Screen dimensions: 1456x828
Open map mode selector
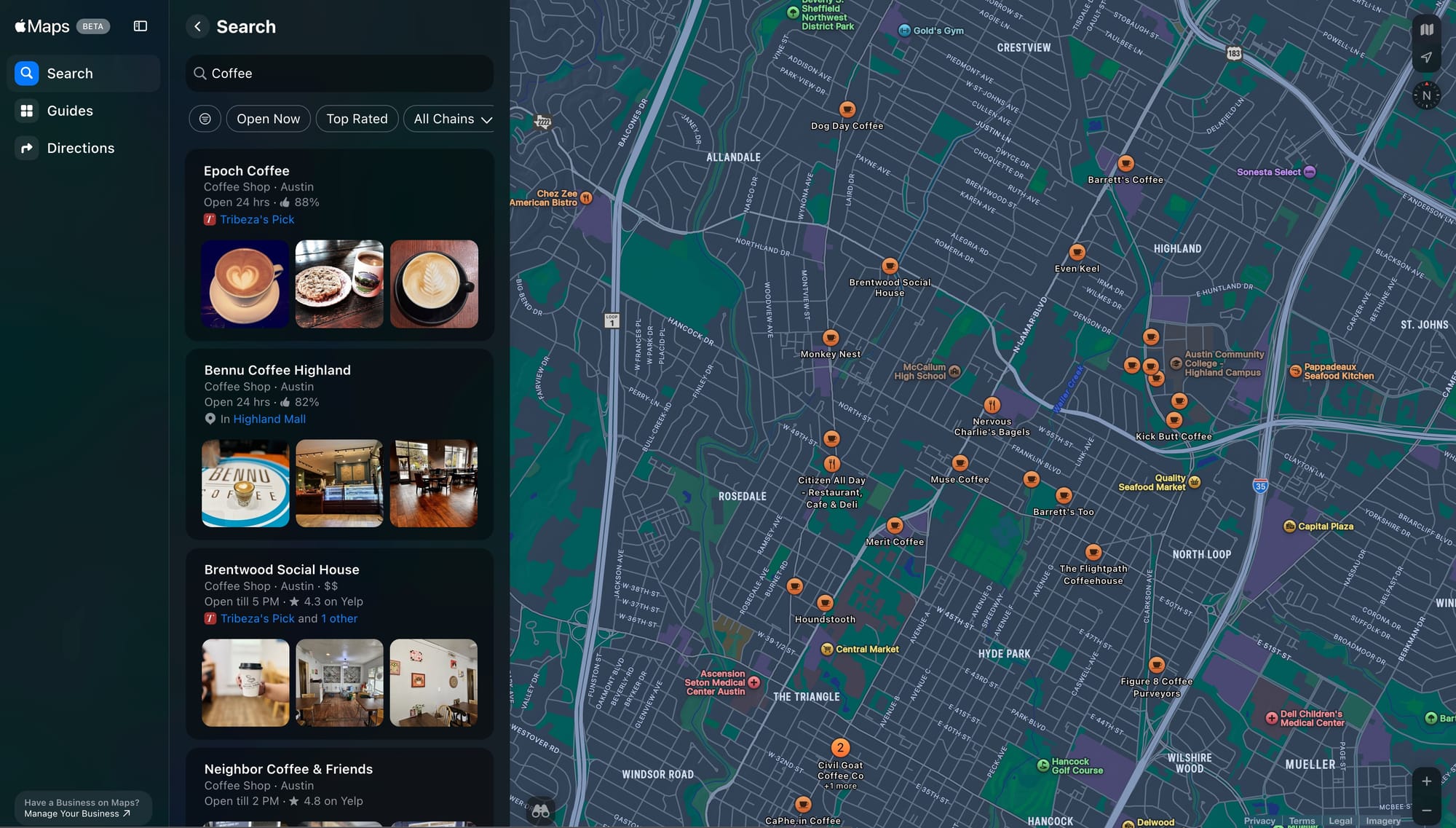click(1426, 30)
